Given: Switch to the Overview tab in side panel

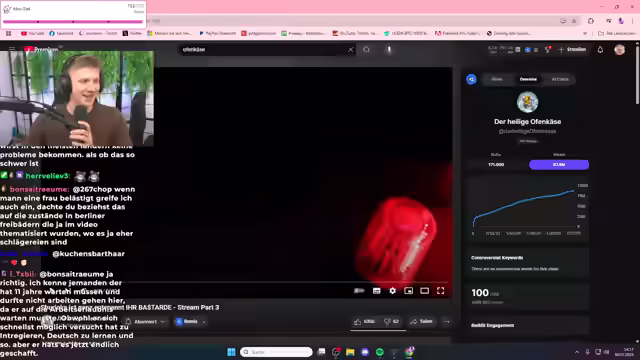Looking at the screenshot, I should tap(528, 79).
